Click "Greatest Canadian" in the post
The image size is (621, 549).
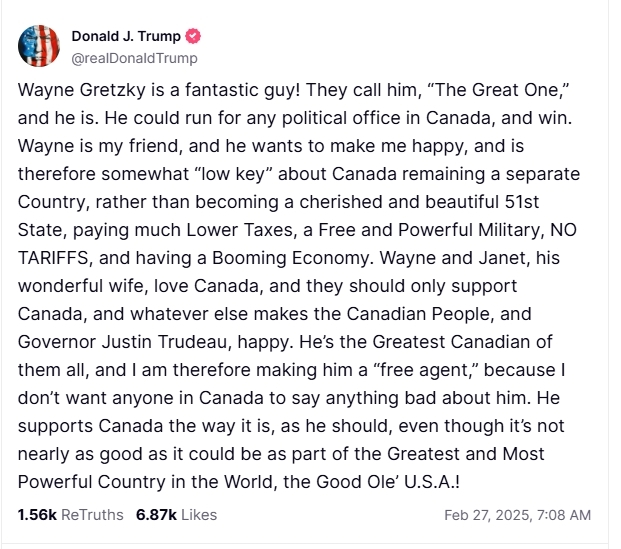coord(451,342)
